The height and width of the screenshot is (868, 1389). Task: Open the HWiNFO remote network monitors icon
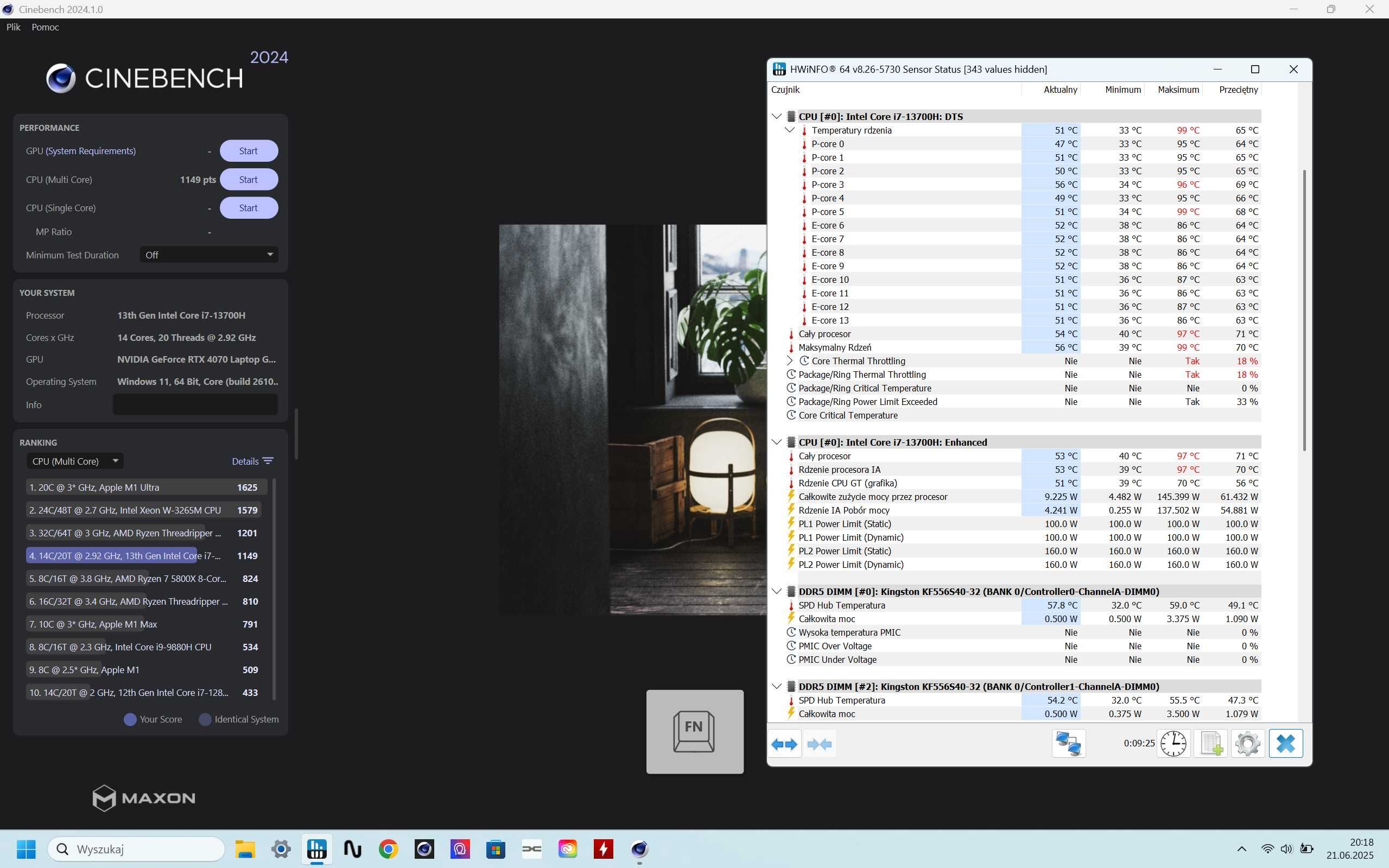tap(1068, 744)
